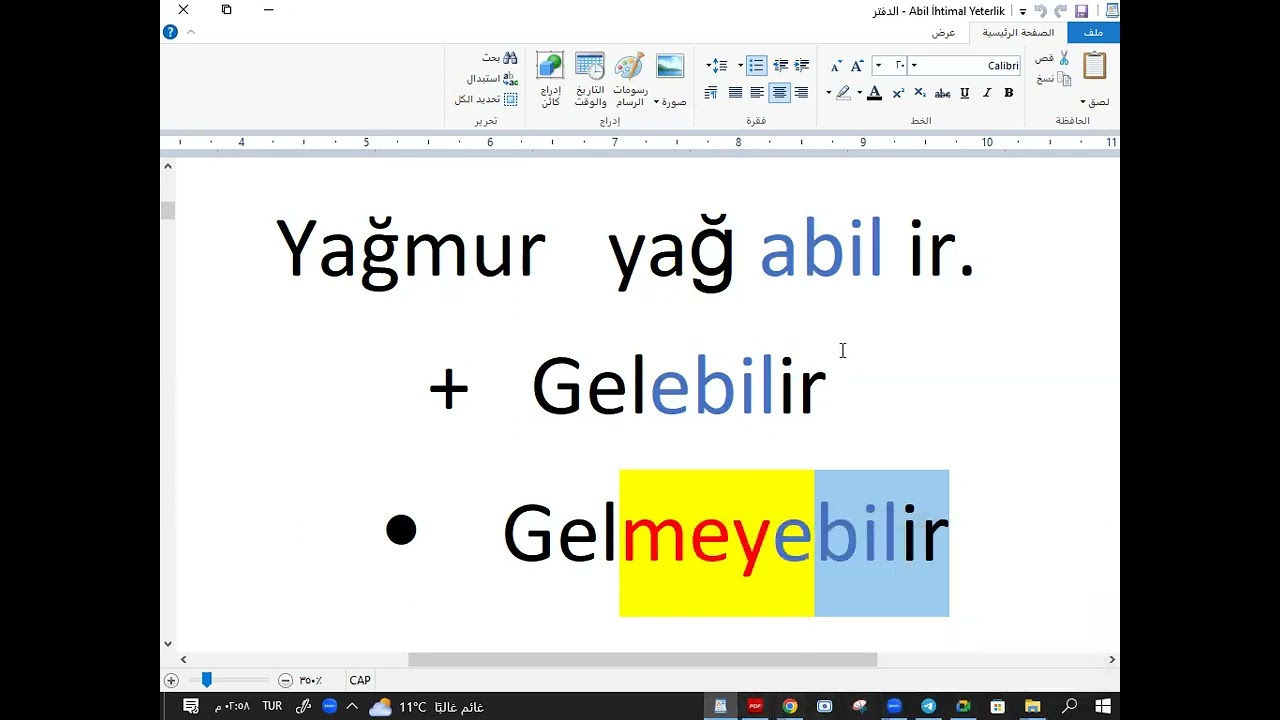Insert date and time (التاريخ والوقت)
Screen dimensions: 1280x720
click(x=590, y=80)
